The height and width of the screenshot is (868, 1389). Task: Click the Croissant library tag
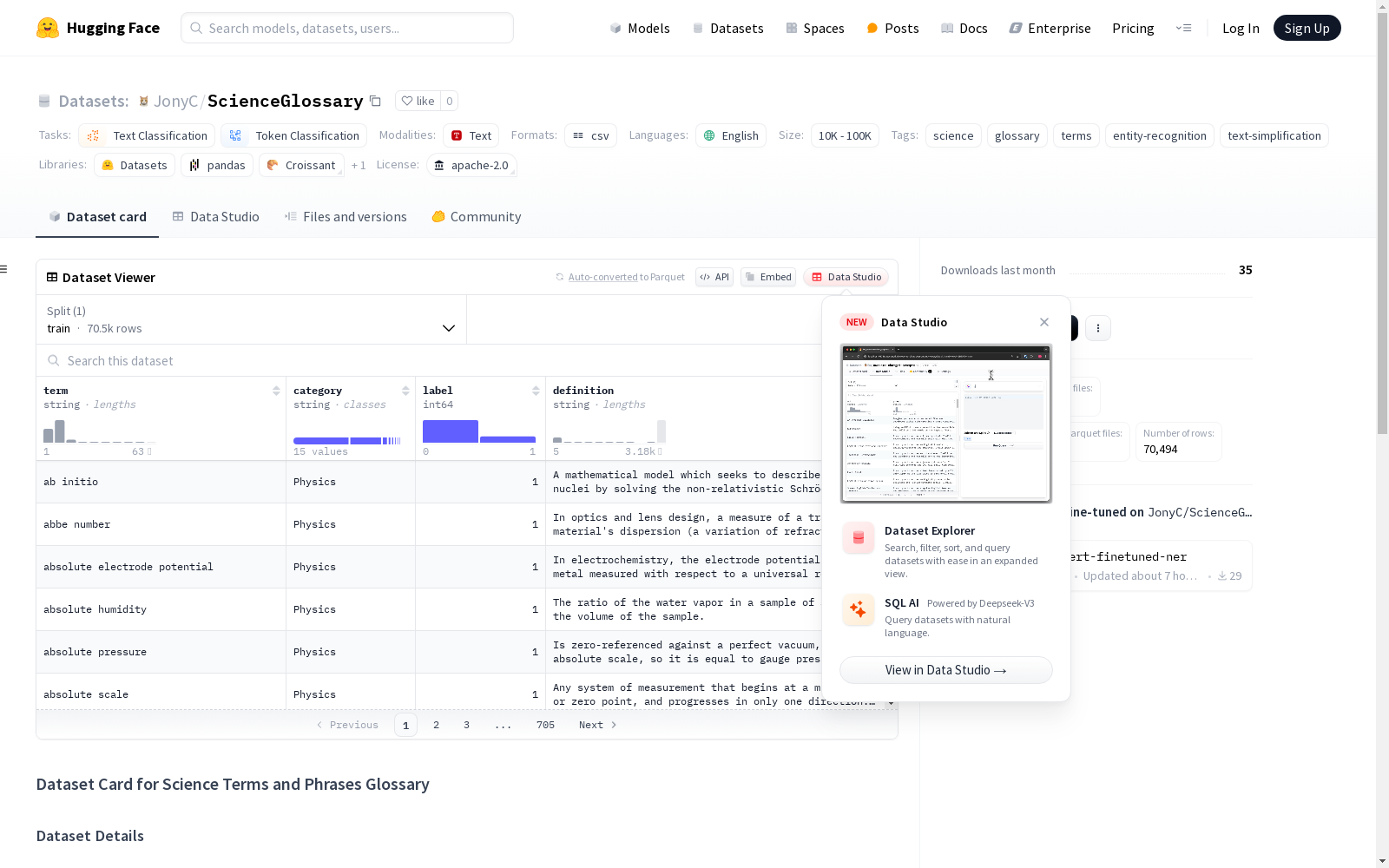click(301, 165)
